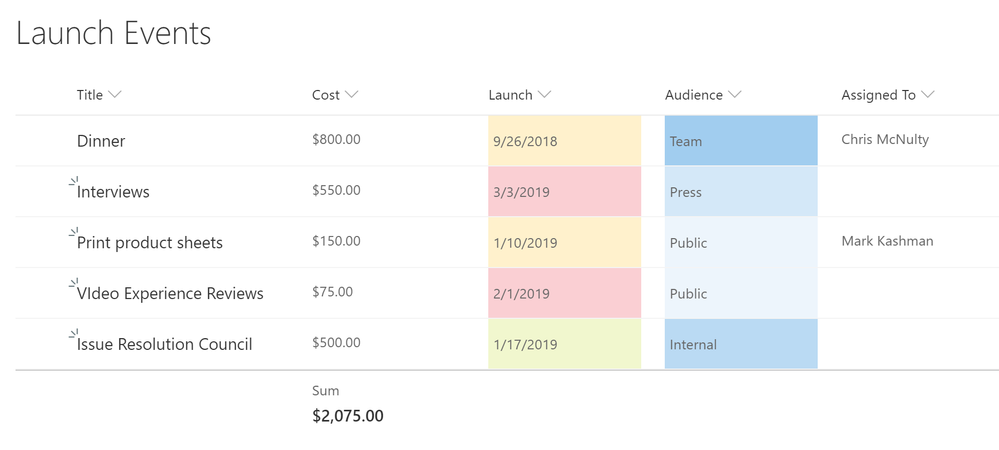Viewport: 999px width, 450px height.
Task: Click the new-item sparkle icon beside Print product sheets
Action: click(73, 233)
